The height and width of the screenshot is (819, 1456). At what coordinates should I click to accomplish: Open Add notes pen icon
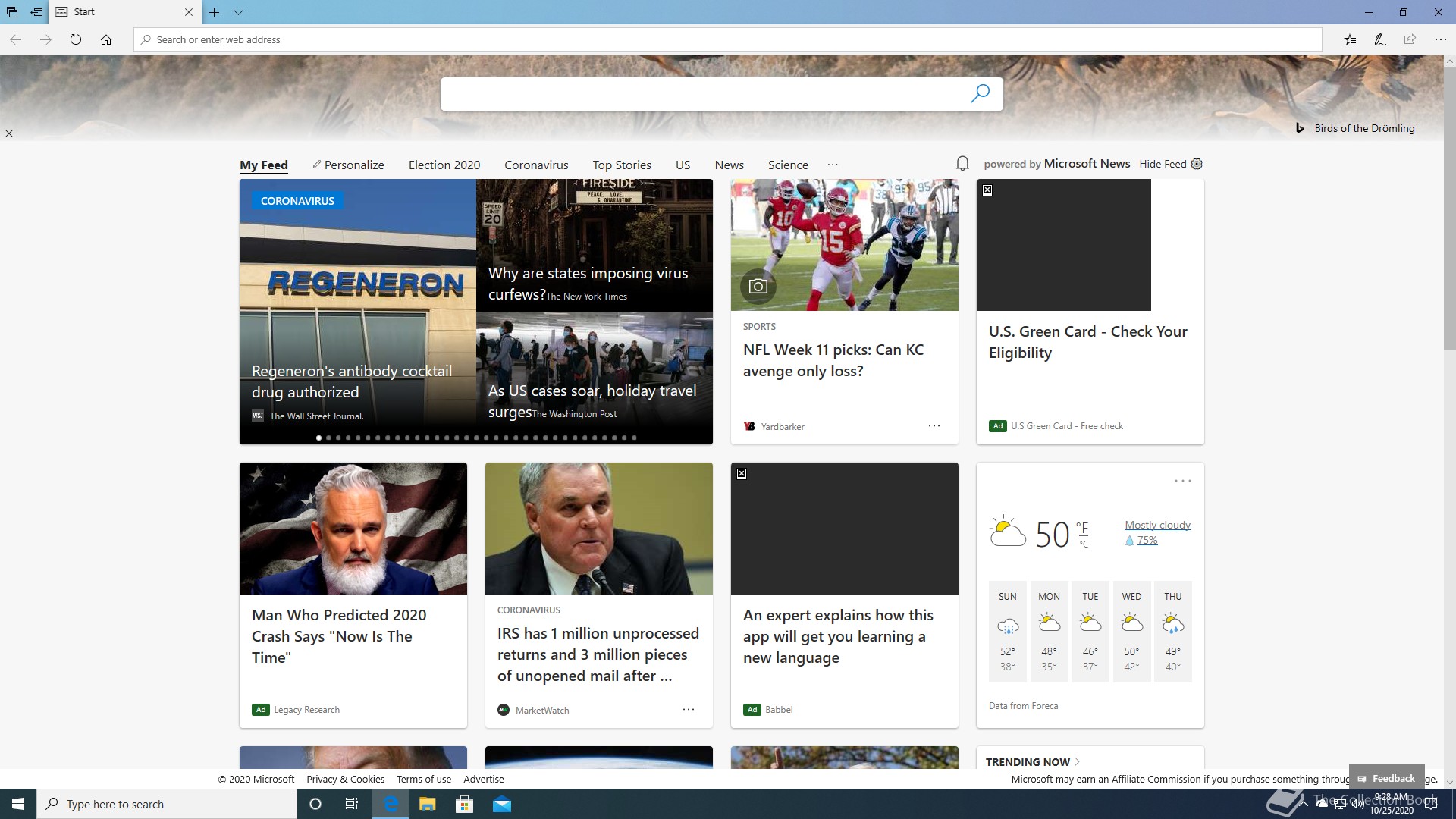[x=1380, y=39]
